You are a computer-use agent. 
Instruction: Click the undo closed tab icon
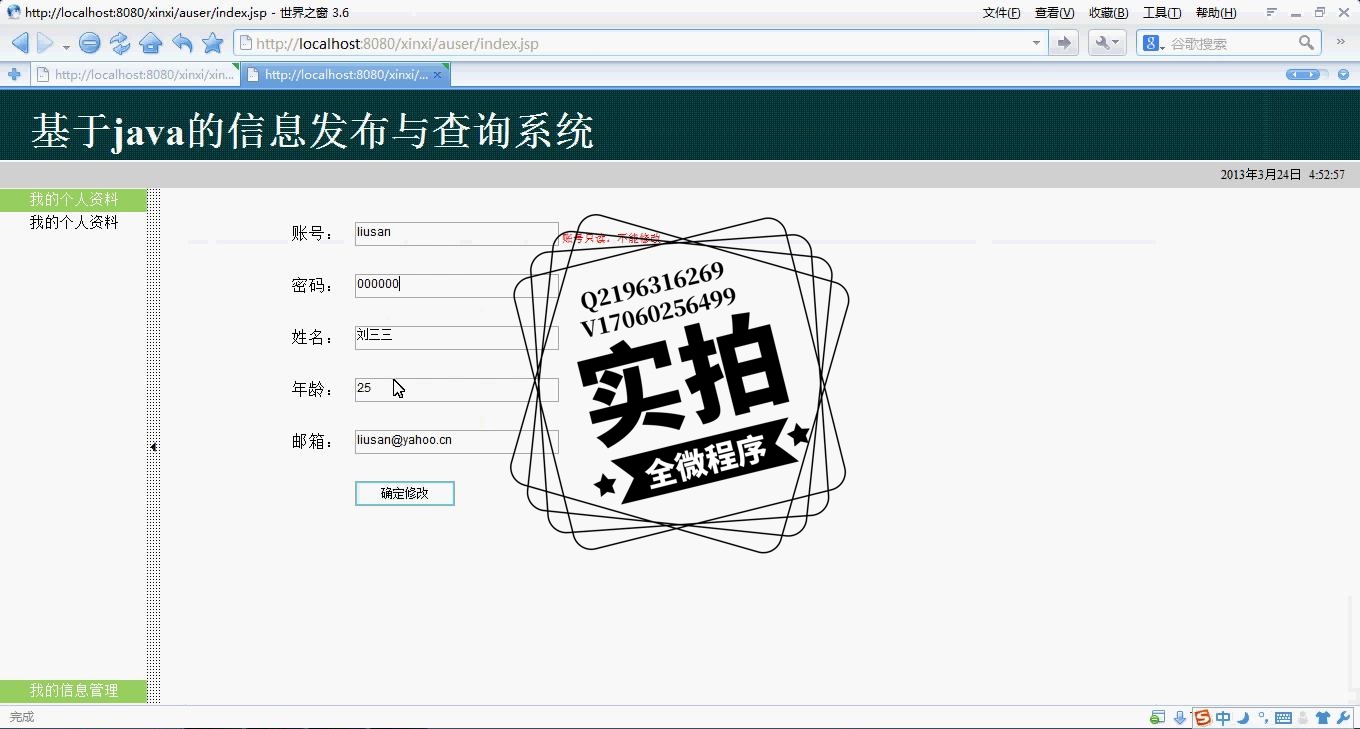click(x=182, y=43)
